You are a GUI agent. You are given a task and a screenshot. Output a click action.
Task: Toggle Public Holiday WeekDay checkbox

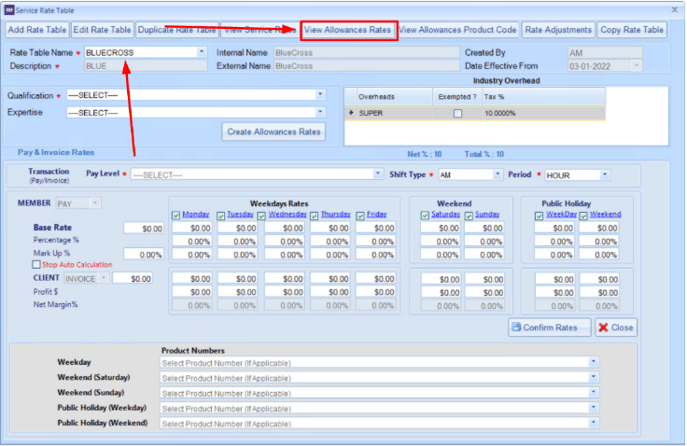(x=539, y=216)
